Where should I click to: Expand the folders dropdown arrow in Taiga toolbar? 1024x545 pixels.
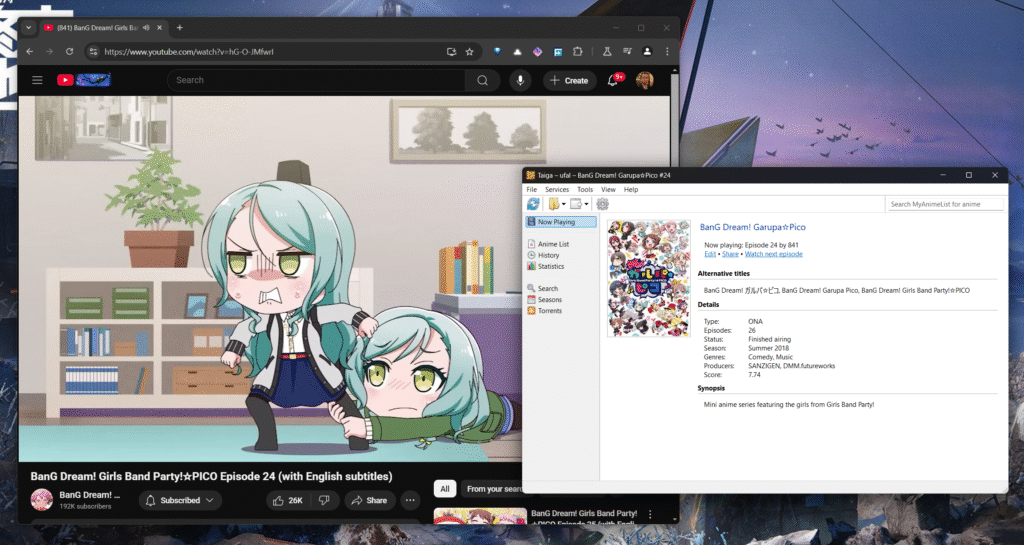pyautogui.click(x=564, y=204)
